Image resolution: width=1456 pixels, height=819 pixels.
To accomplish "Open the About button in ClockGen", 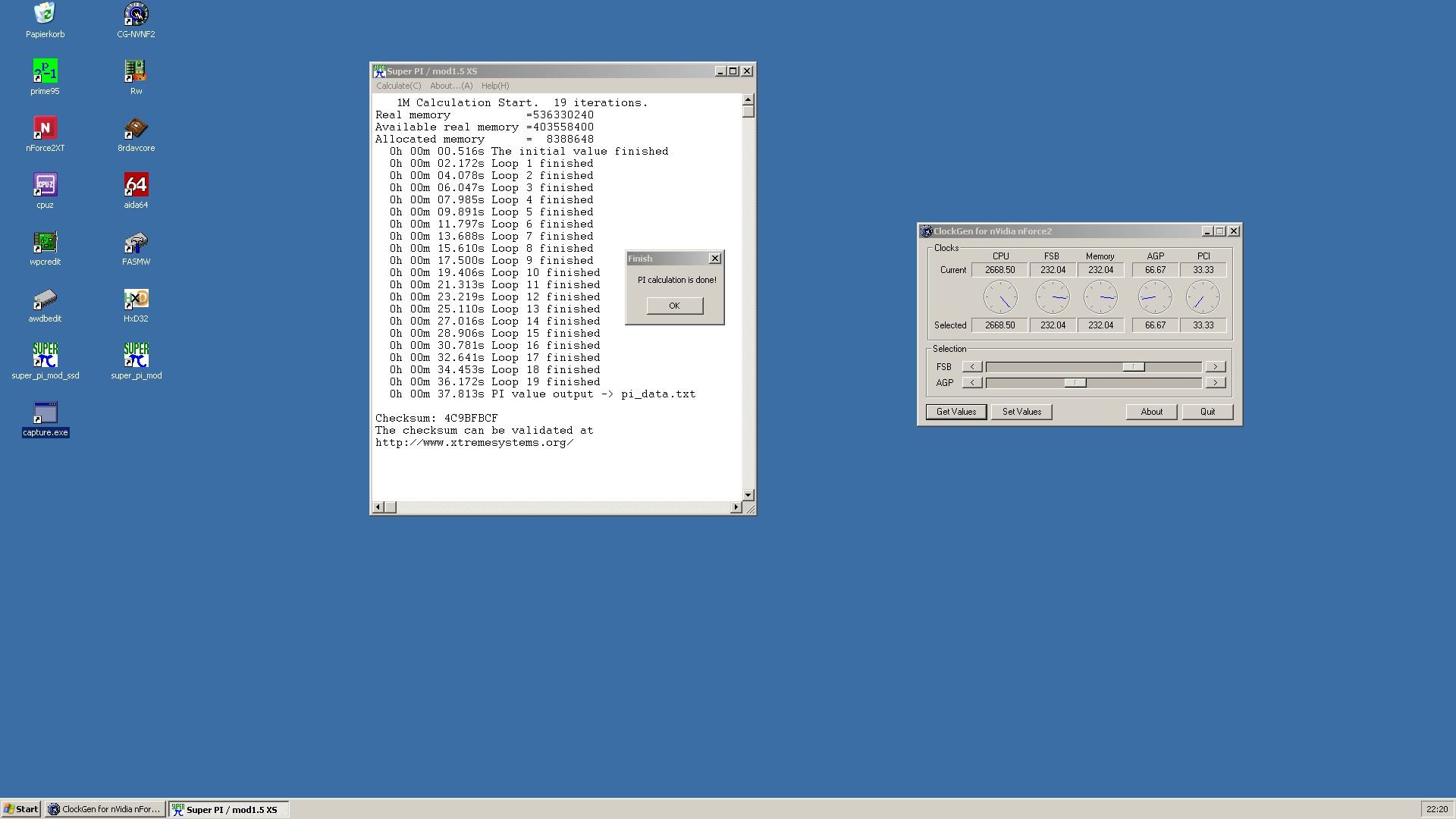I will tap(1151, 412).
